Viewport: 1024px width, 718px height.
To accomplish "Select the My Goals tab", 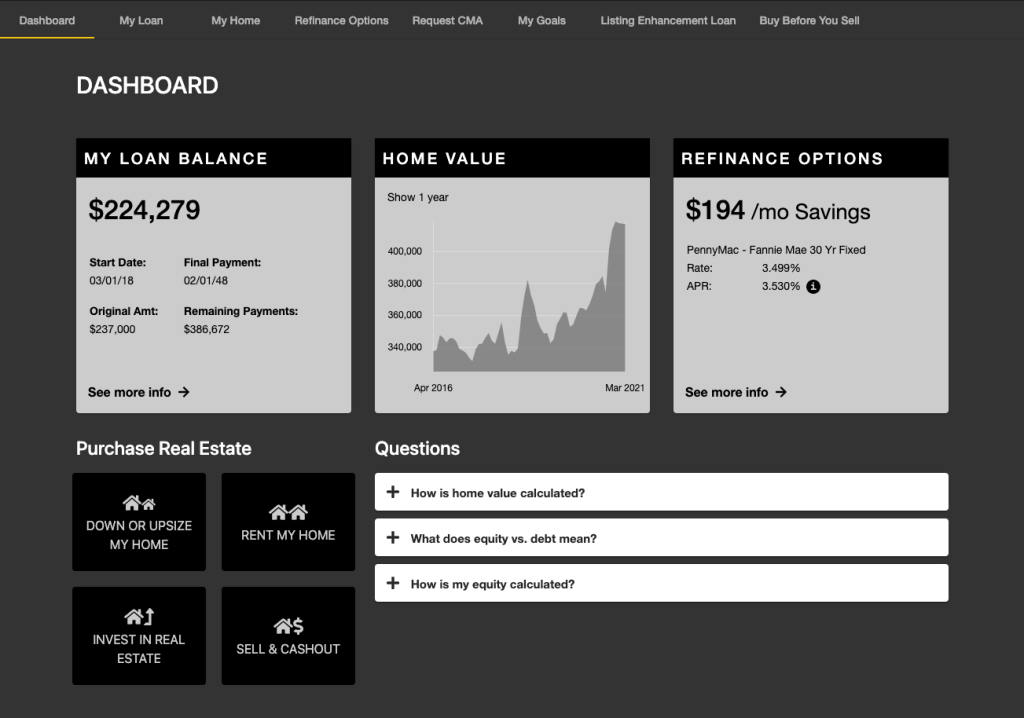I will pos(541,20).
